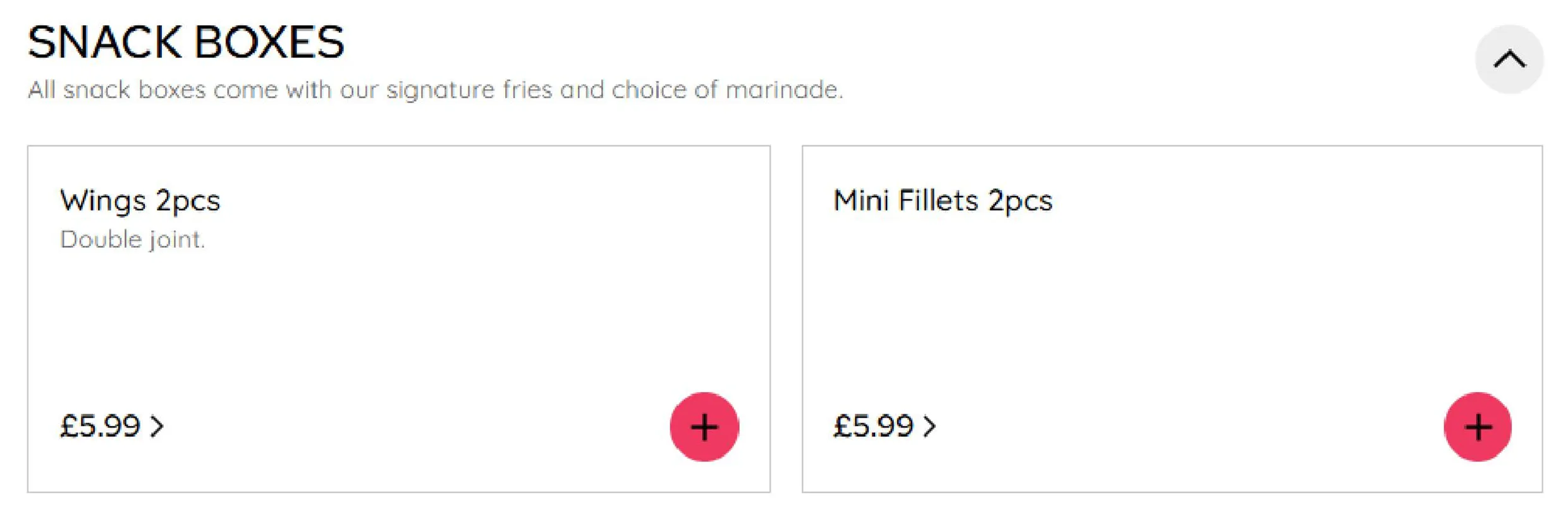Add Mini Fillets 2pcs using plus icon
The image size is (1568, 516).
(x=1478, y=427)
